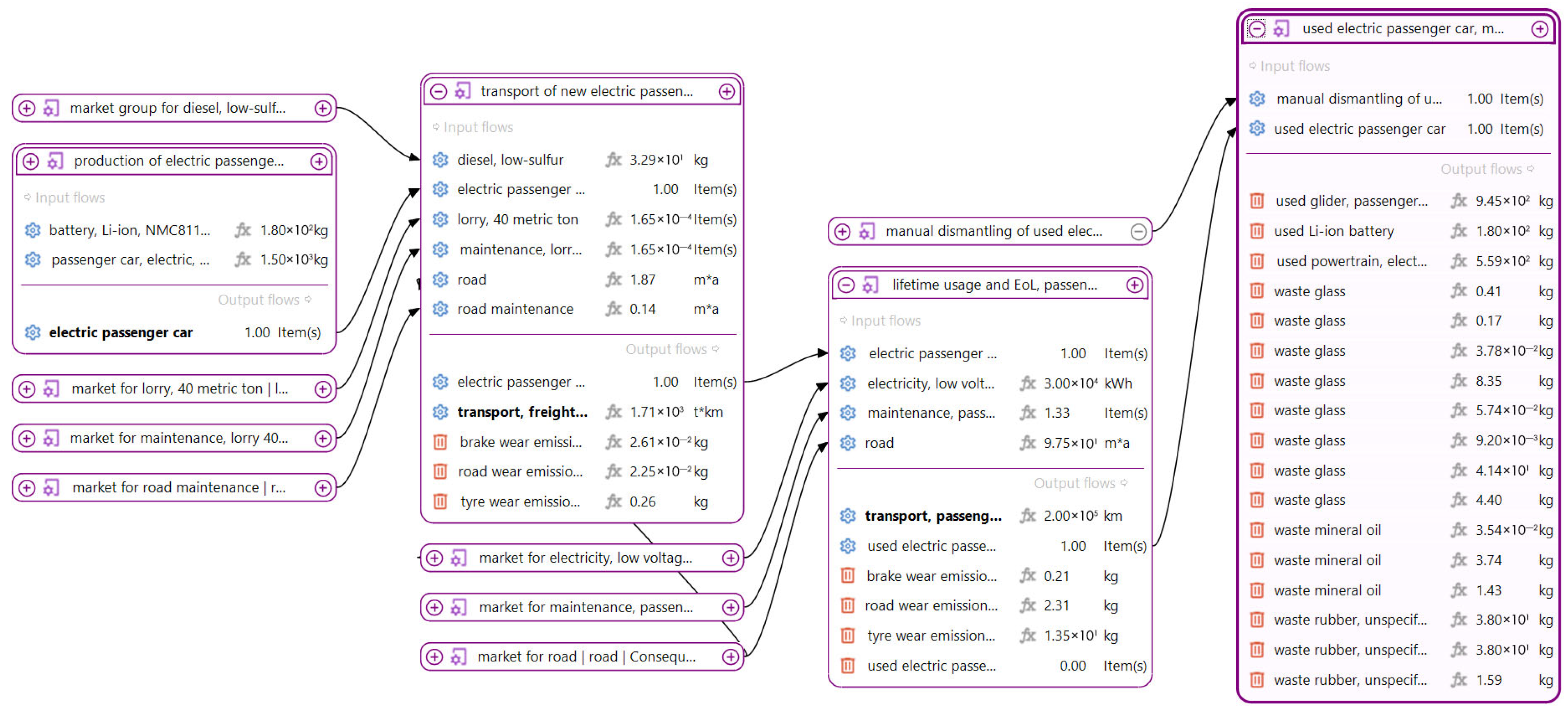
Task: Click fx formula icon on diesel, low-sulfur row
Action: (613, 160)
